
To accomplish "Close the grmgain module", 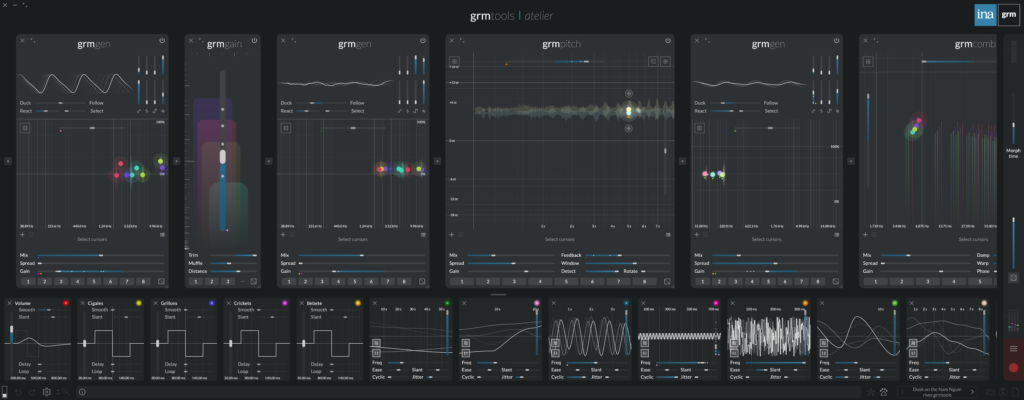I will coord(191,41).
